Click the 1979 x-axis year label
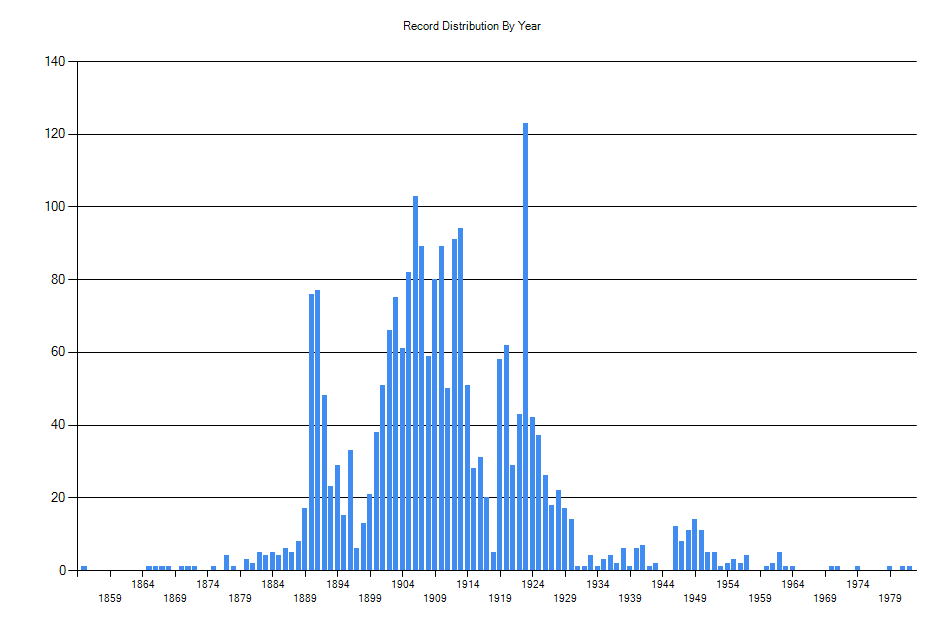The image size is (945, 630). tap(890, 598)
